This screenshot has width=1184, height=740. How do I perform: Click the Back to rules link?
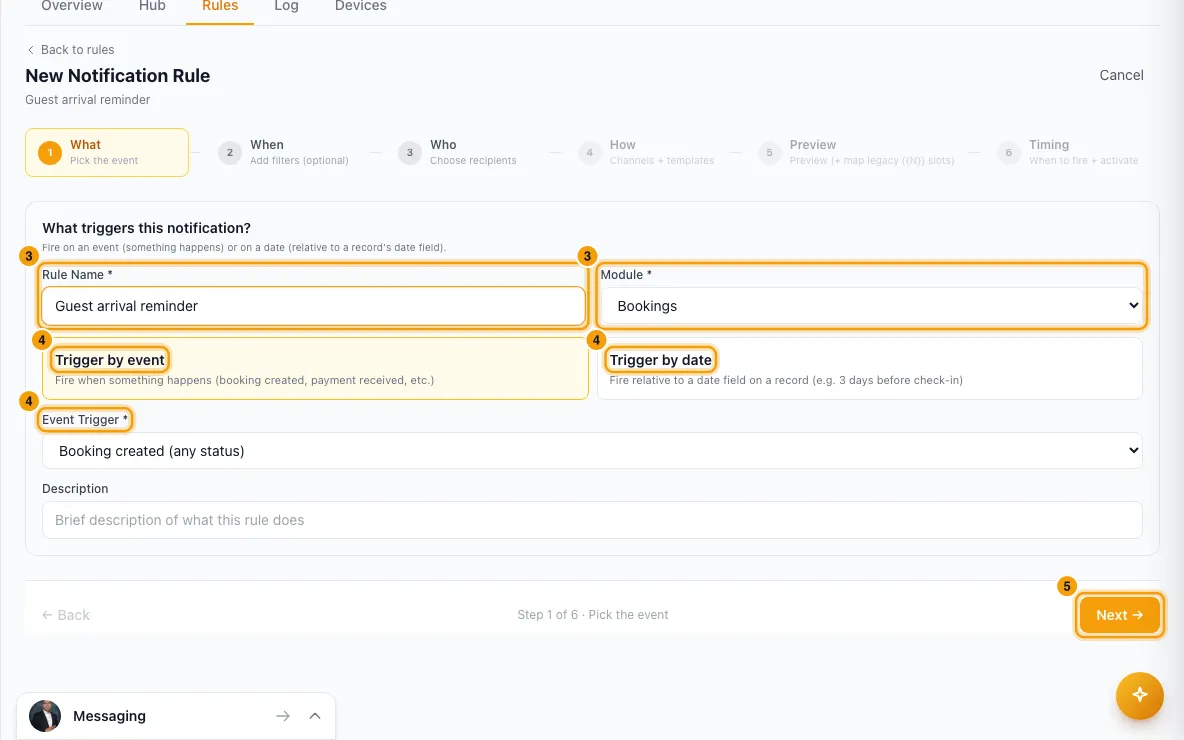coord(70,50)
